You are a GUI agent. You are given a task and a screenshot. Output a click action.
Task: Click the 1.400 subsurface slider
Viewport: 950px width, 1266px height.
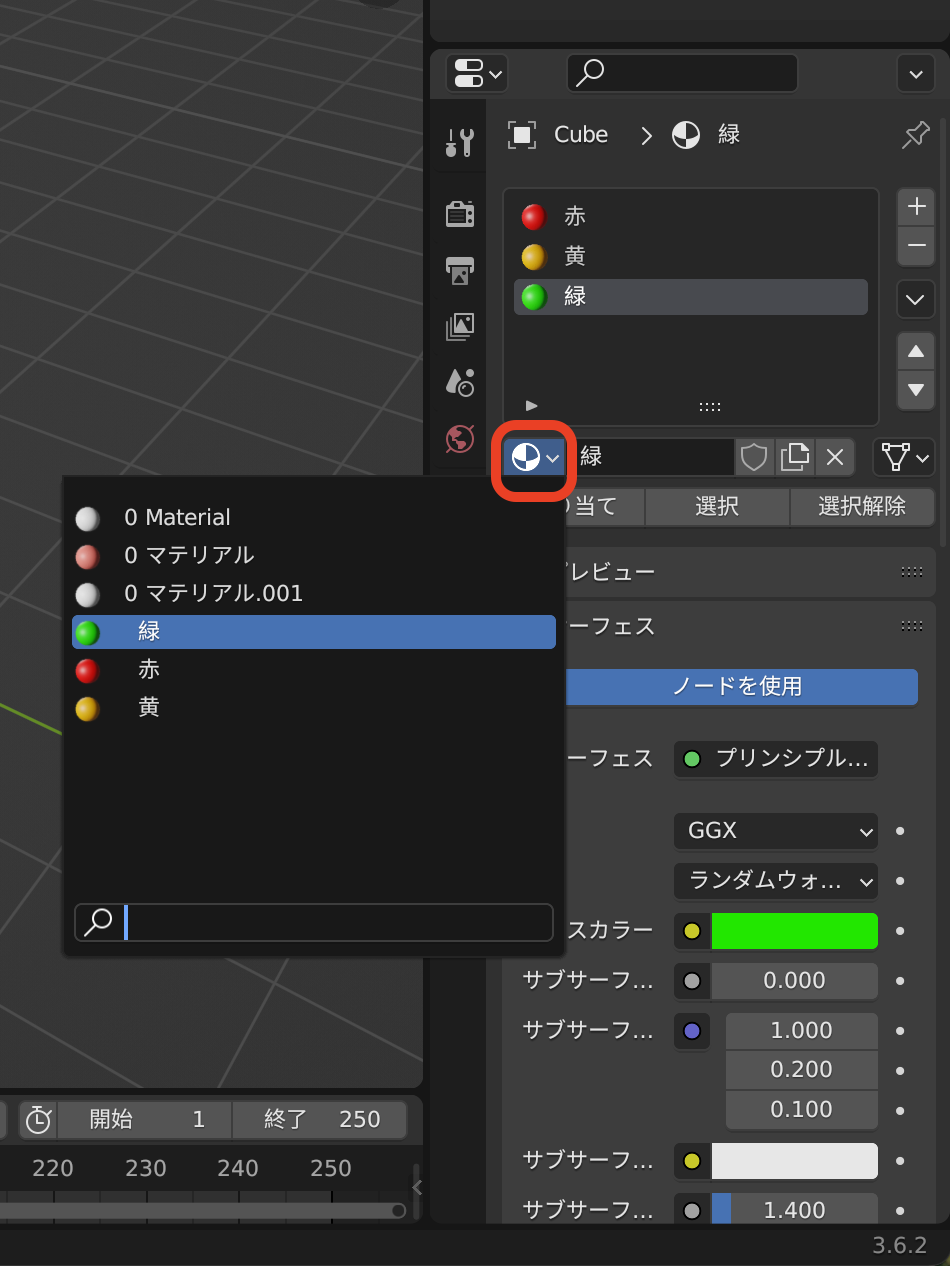point(795,1210)
